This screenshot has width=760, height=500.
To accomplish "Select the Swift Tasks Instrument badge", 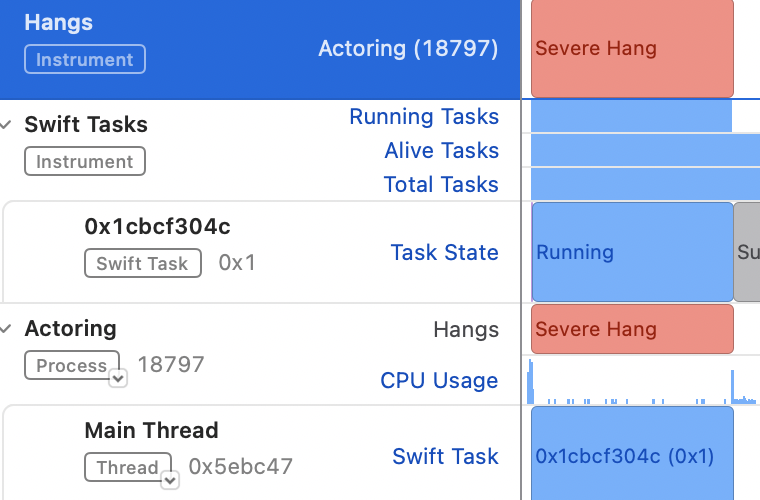I will tap(85, 161).
